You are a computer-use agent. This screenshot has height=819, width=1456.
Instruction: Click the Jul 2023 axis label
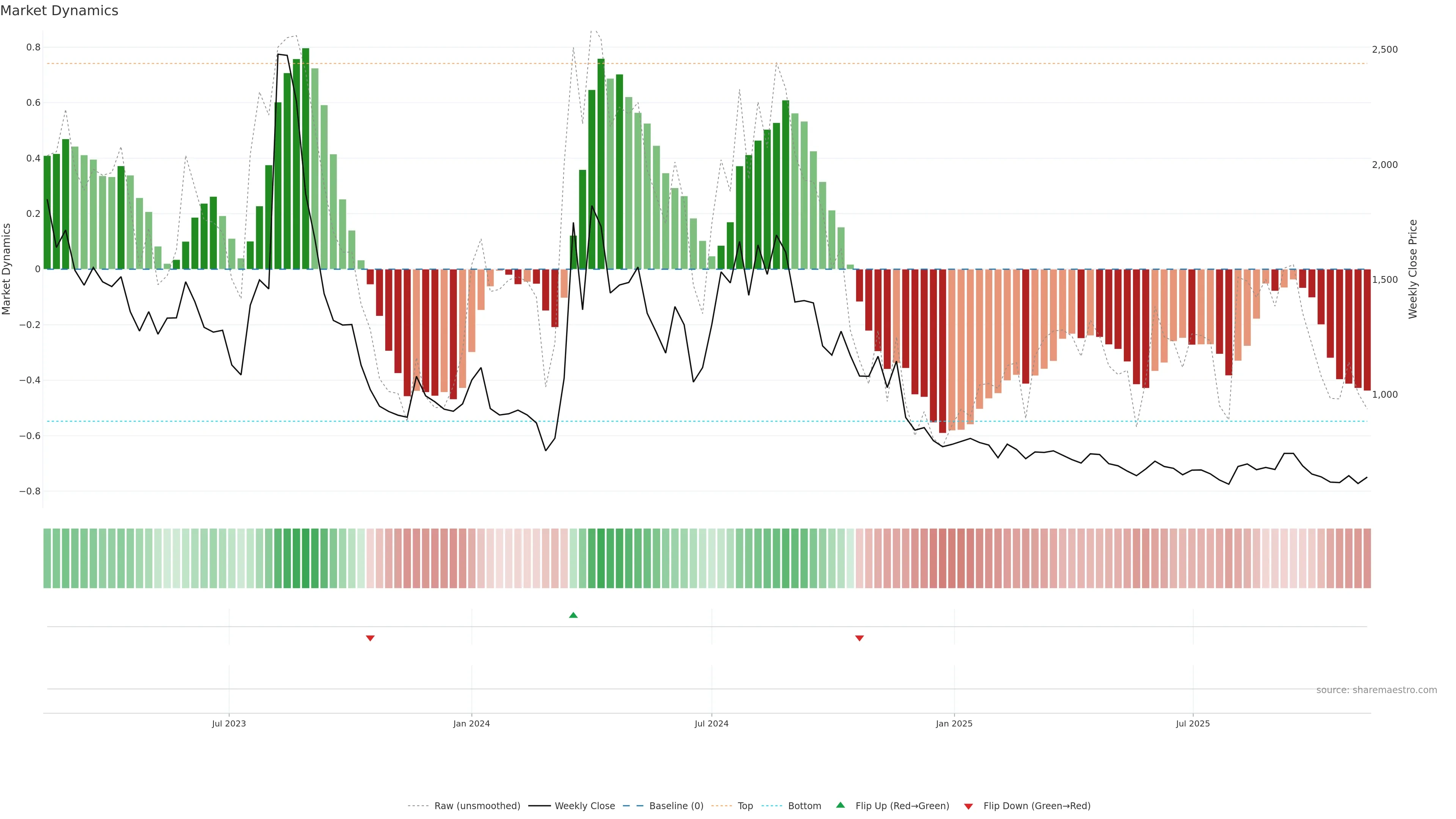click(229, 723)
